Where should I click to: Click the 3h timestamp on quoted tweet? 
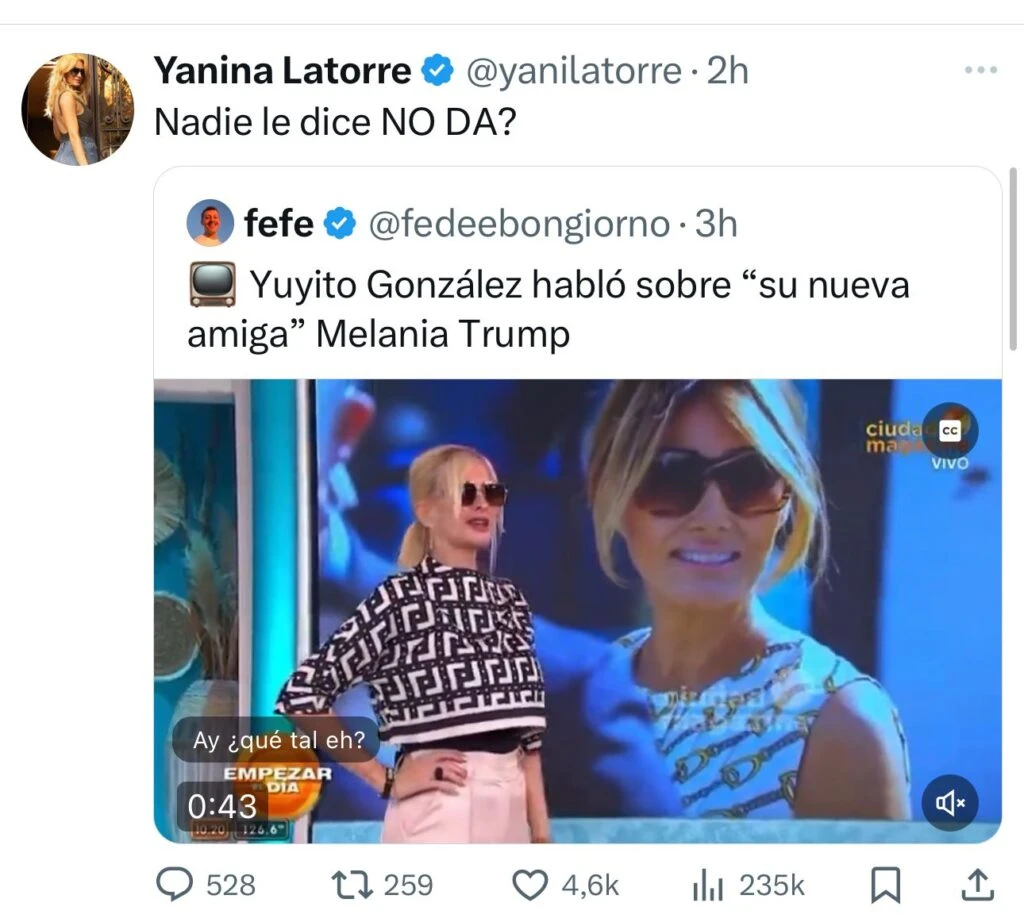716,224
